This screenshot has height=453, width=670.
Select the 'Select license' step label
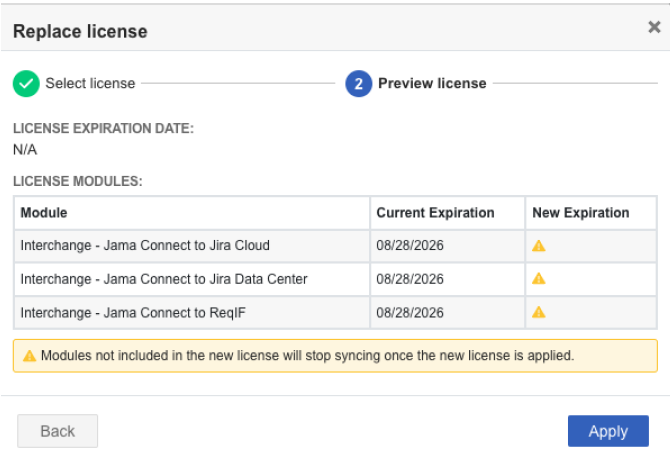(x=90, y=83)
